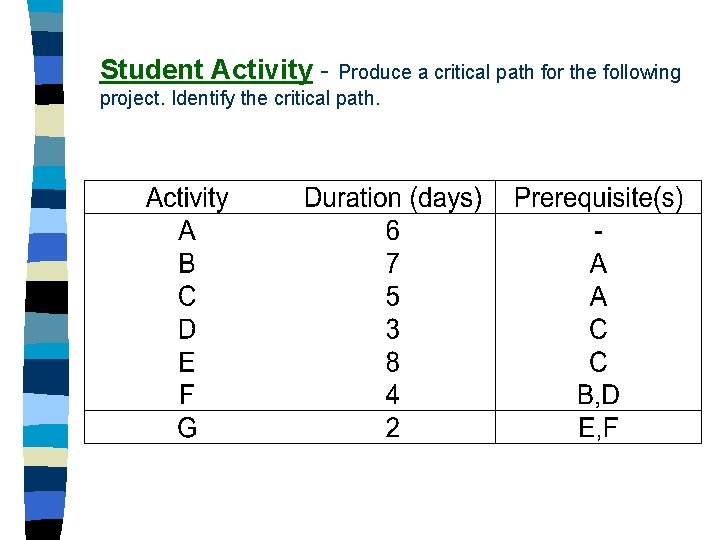720x540 pixels.
Task: Select the duration value 7
Action: tap(393, 264)
